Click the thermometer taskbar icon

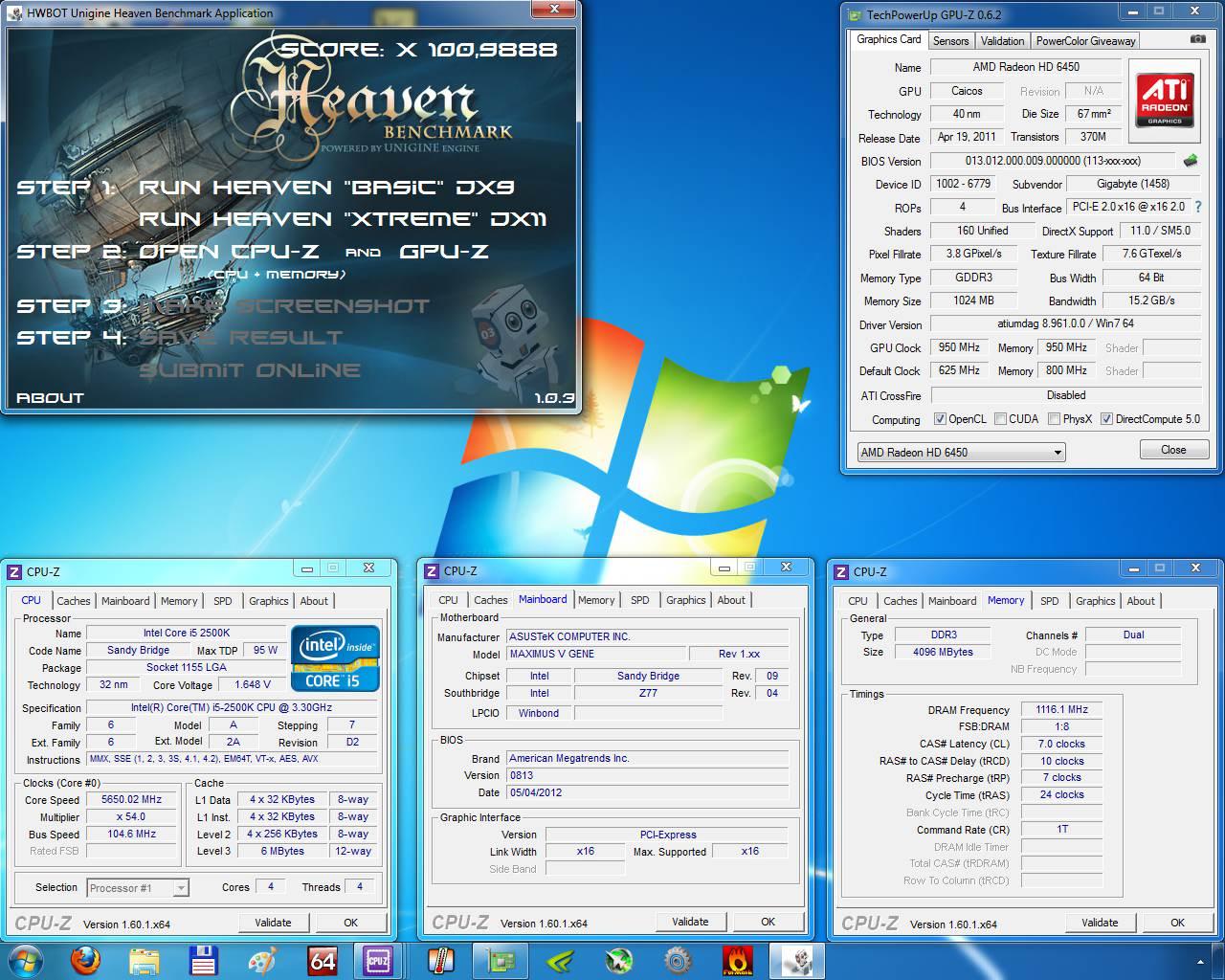tap(441, 960)
